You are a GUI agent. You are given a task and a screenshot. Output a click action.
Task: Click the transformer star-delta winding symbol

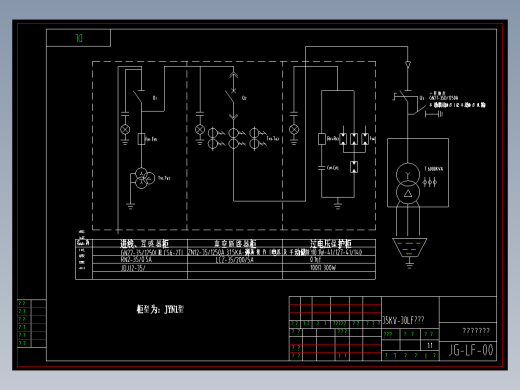pos(408,184)
